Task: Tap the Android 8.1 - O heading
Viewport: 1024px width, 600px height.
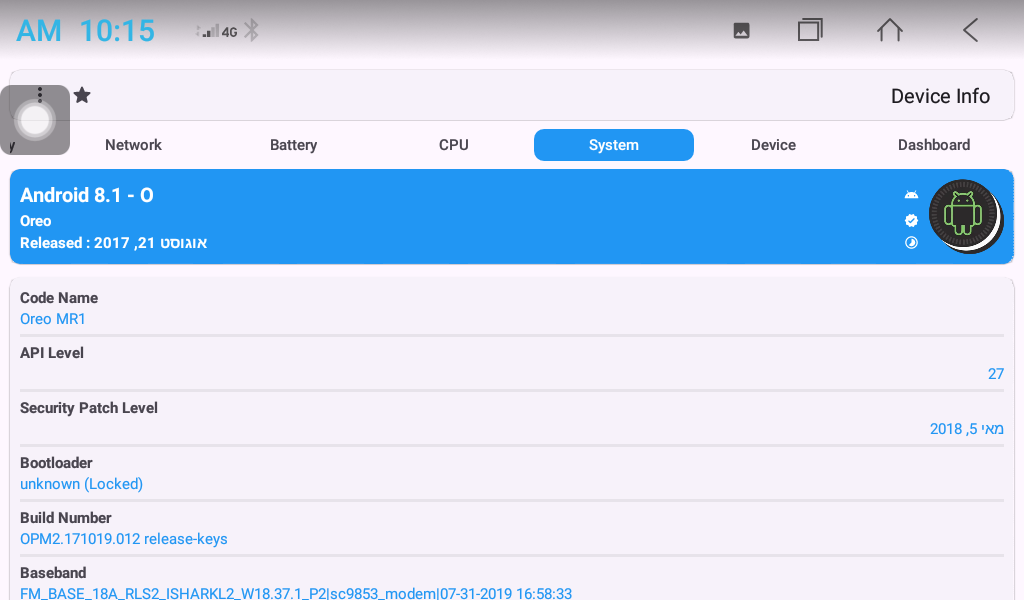Action: click(87, 195)
